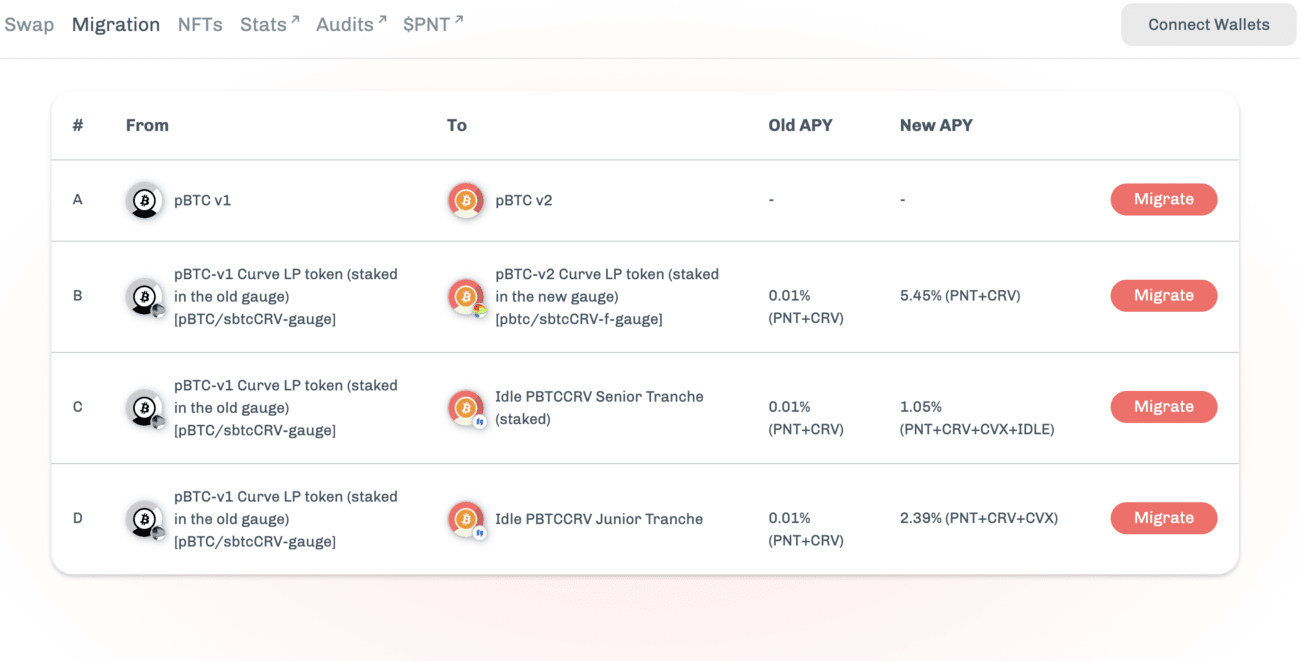
Task: Click the pBTC-v1 Curve LP icon in row D
Action: click(x=145, y=519)
